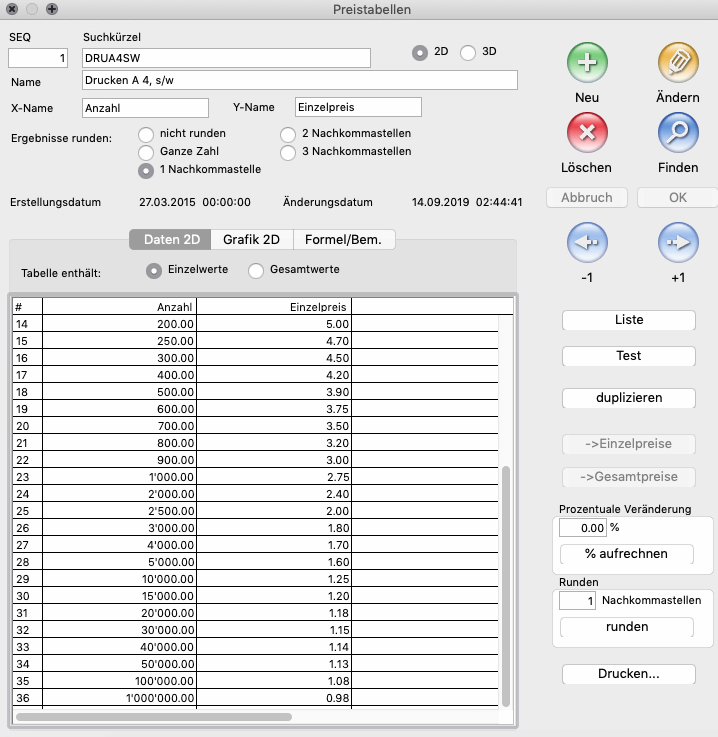
Task: Choose 'nicht runden' rounding option
Action: (x=146, y=134)
